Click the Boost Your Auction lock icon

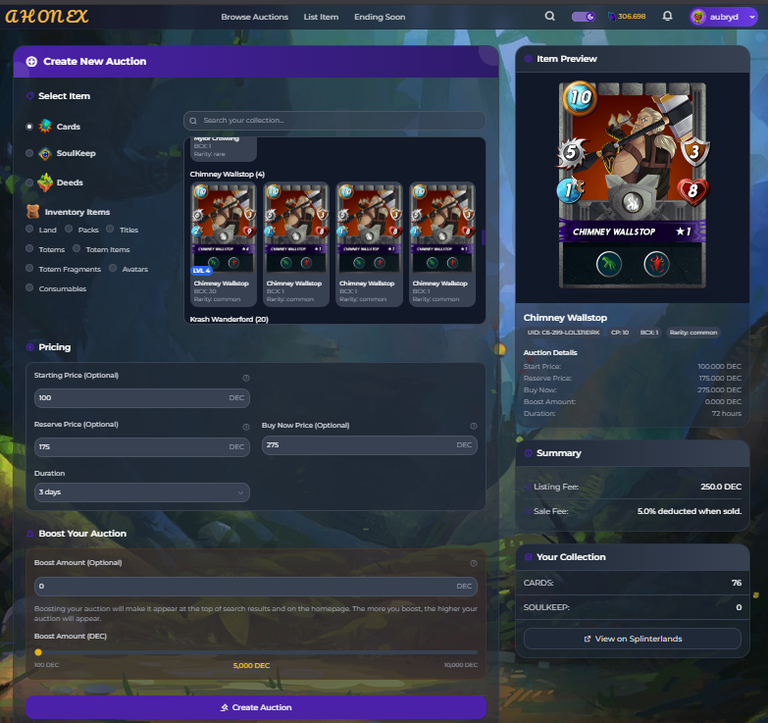[30, 533]
